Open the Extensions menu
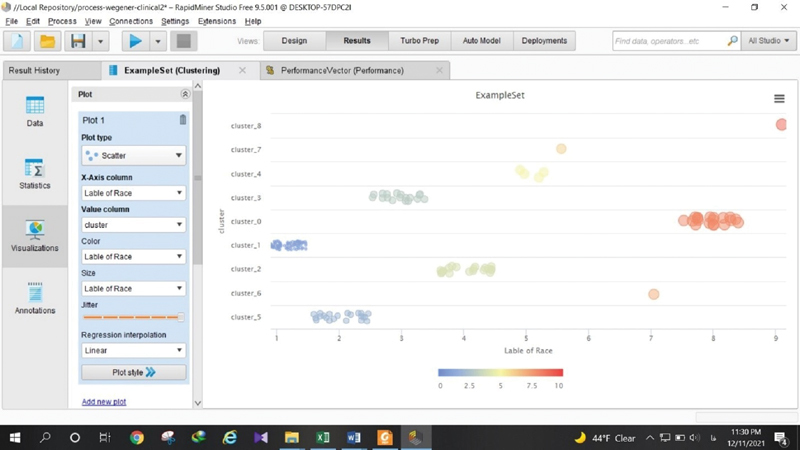Viewport: 800px width, 450px height. pos(217,21)
